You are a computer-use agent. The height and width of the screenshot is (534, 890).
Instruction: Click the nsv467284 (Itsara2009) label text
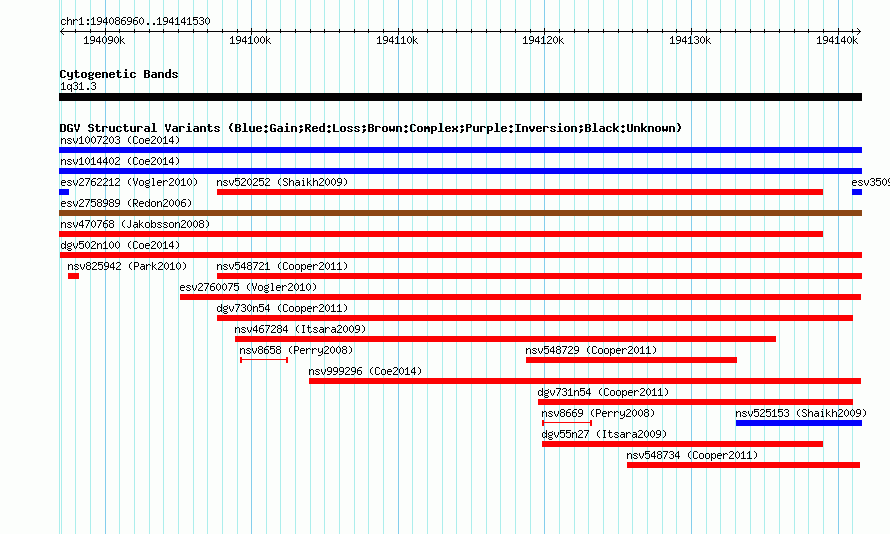tap(300, 329)
